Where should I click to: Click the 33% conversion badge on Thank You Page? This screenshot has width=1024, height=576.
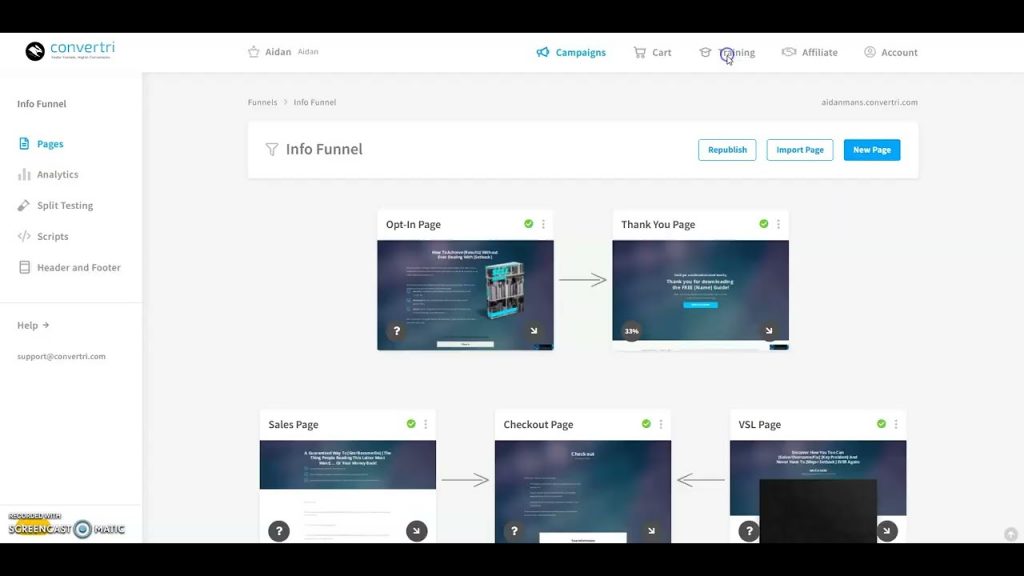pos(631,331)
